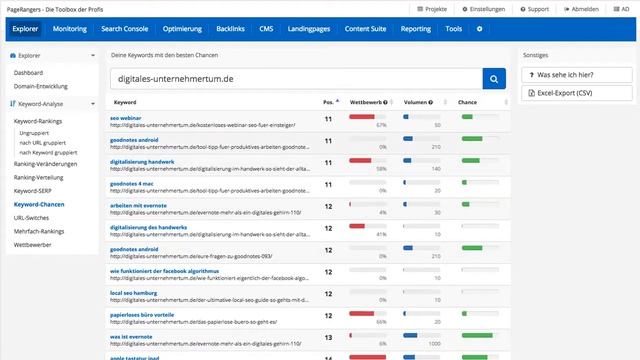The width and height of the screenshot is (640, 360).
Task: Open the Landingpages tab
Action: (x=309, y=29)
